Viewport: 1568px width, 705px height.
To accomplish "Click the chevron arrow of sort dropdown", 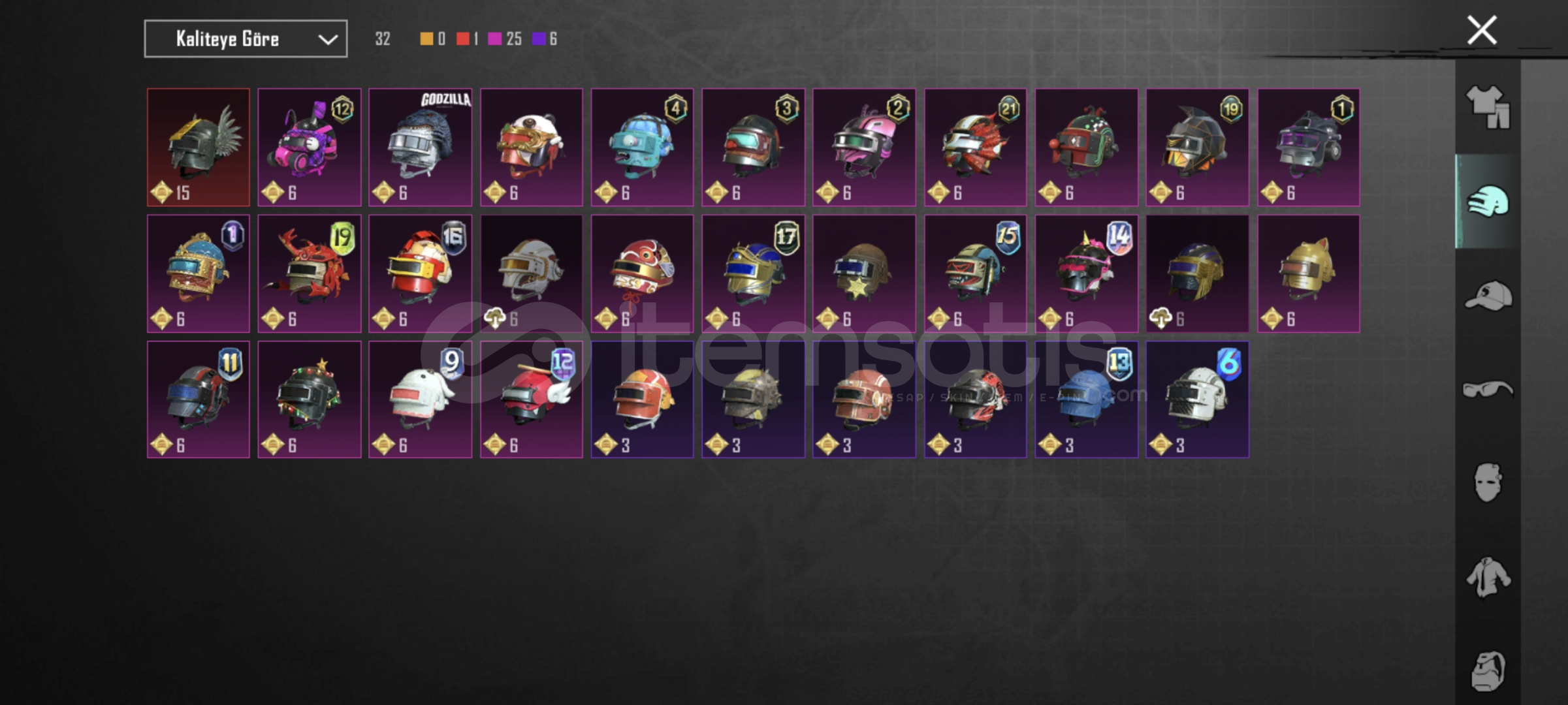I will [327, 40].
